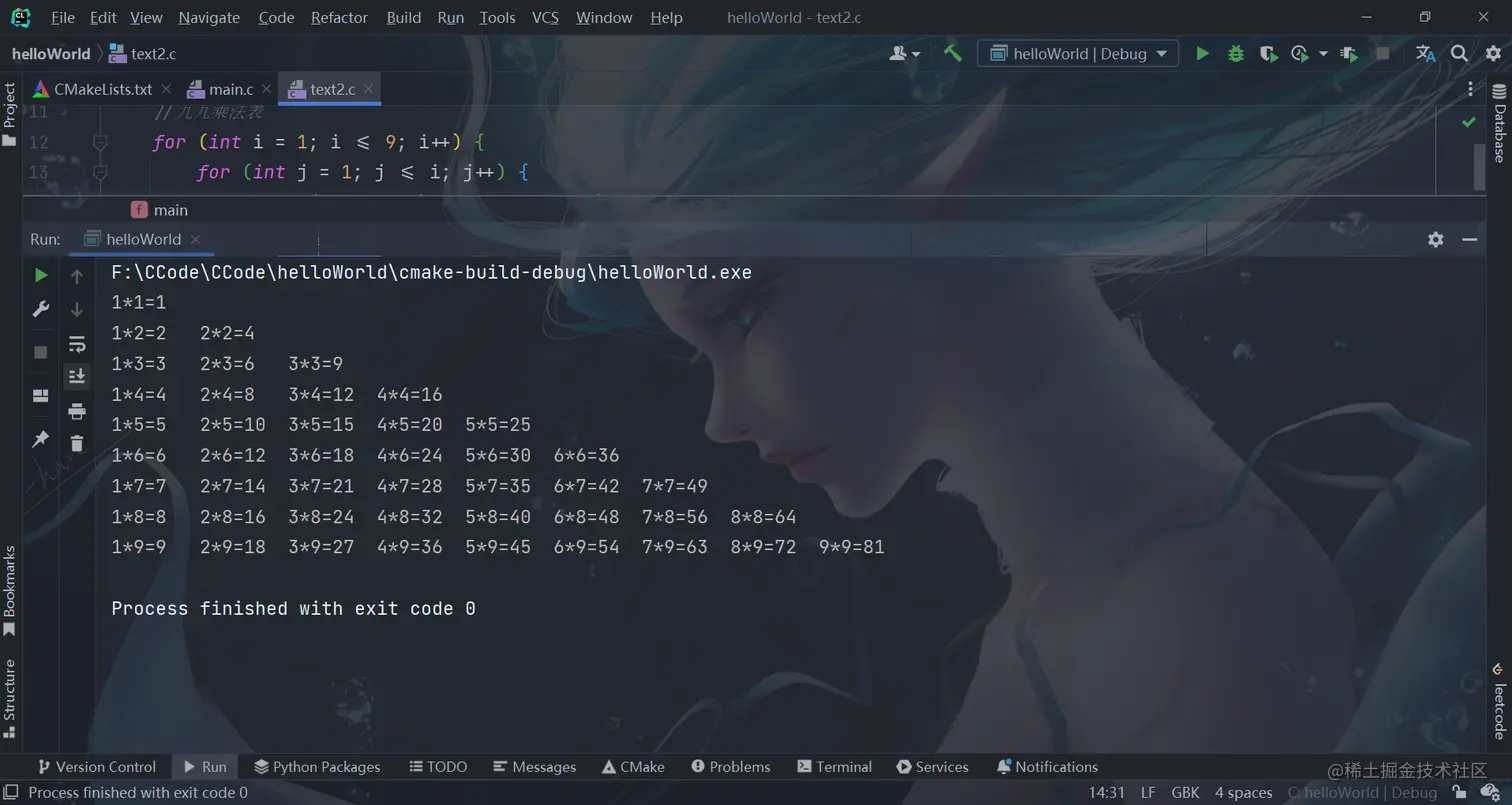
Task: Rerun program in Run panel
Action: [x=41, y=275]
